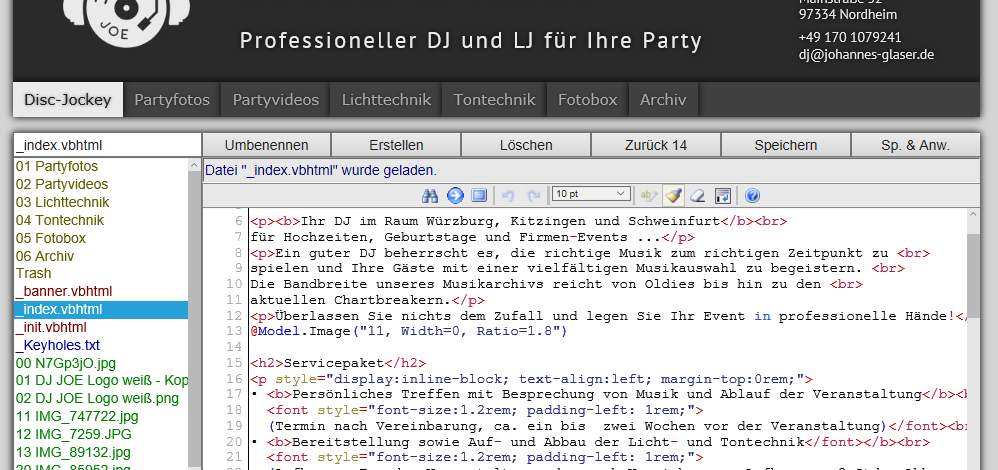Select file 12 IMG_7259.JPG
The height and width of the screenshot is (470, 998).
coord(101,434)
